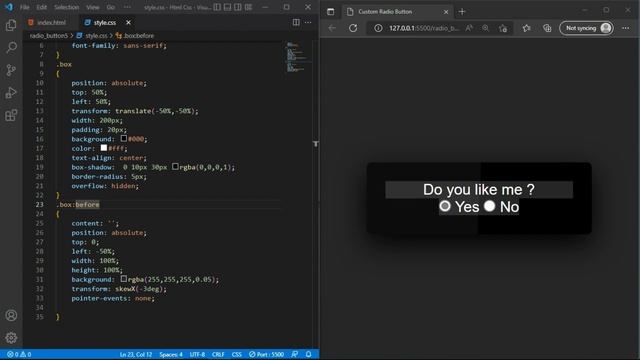Reload the page in Edge browser
The width and height of the screenshot is (640, 360).
click(x=353, y=28)
